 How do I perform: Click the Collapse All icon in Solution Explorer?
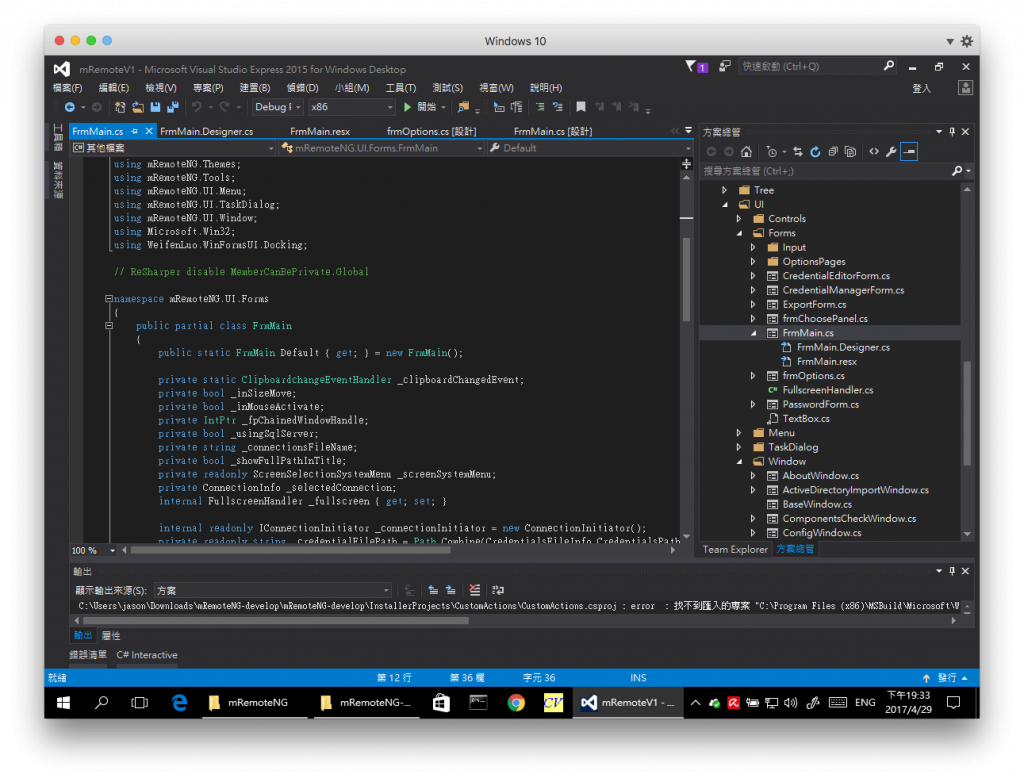coord(833,152)
